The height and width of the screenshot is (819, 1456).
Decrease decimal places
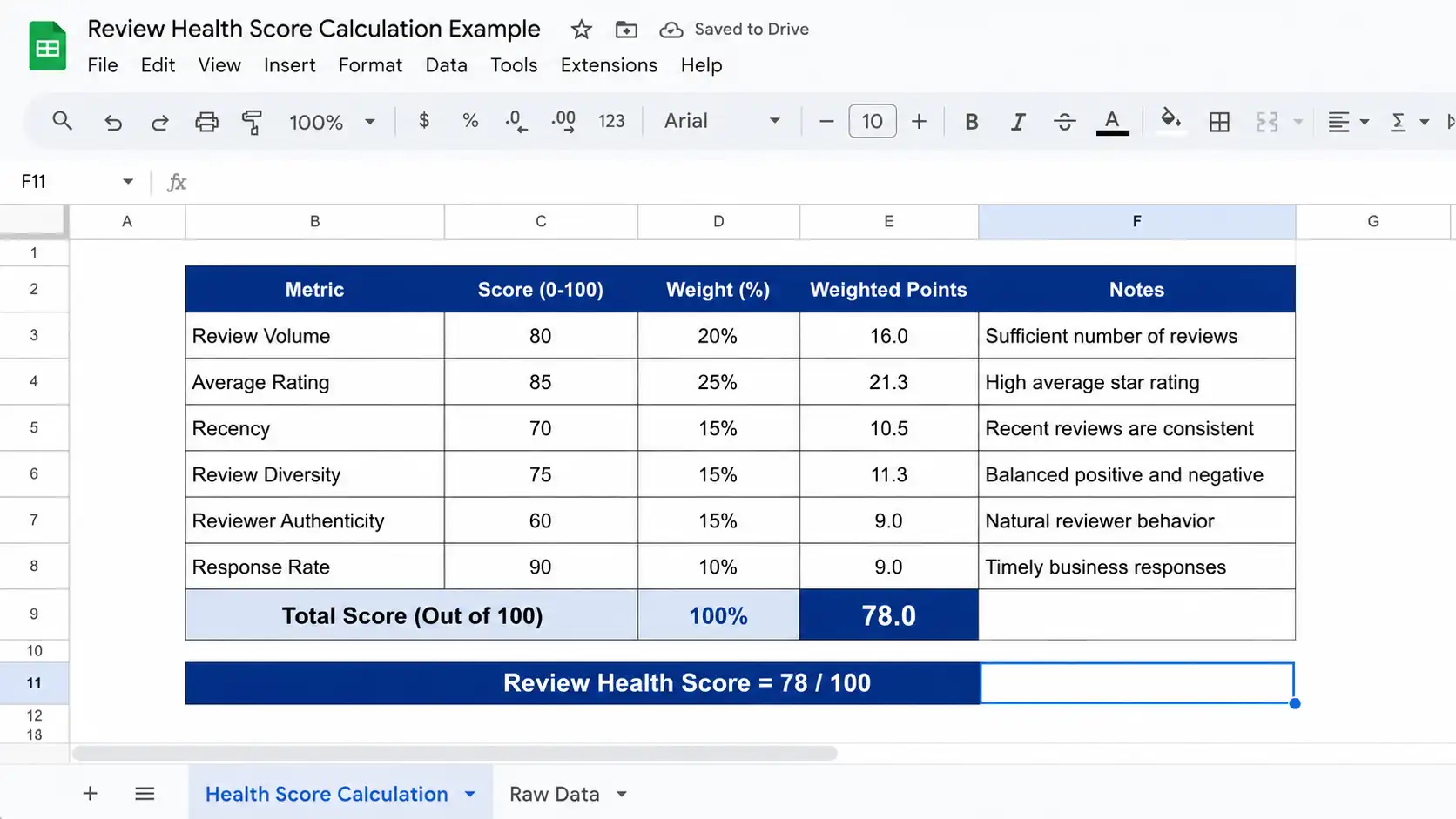(x=516, y=121)
